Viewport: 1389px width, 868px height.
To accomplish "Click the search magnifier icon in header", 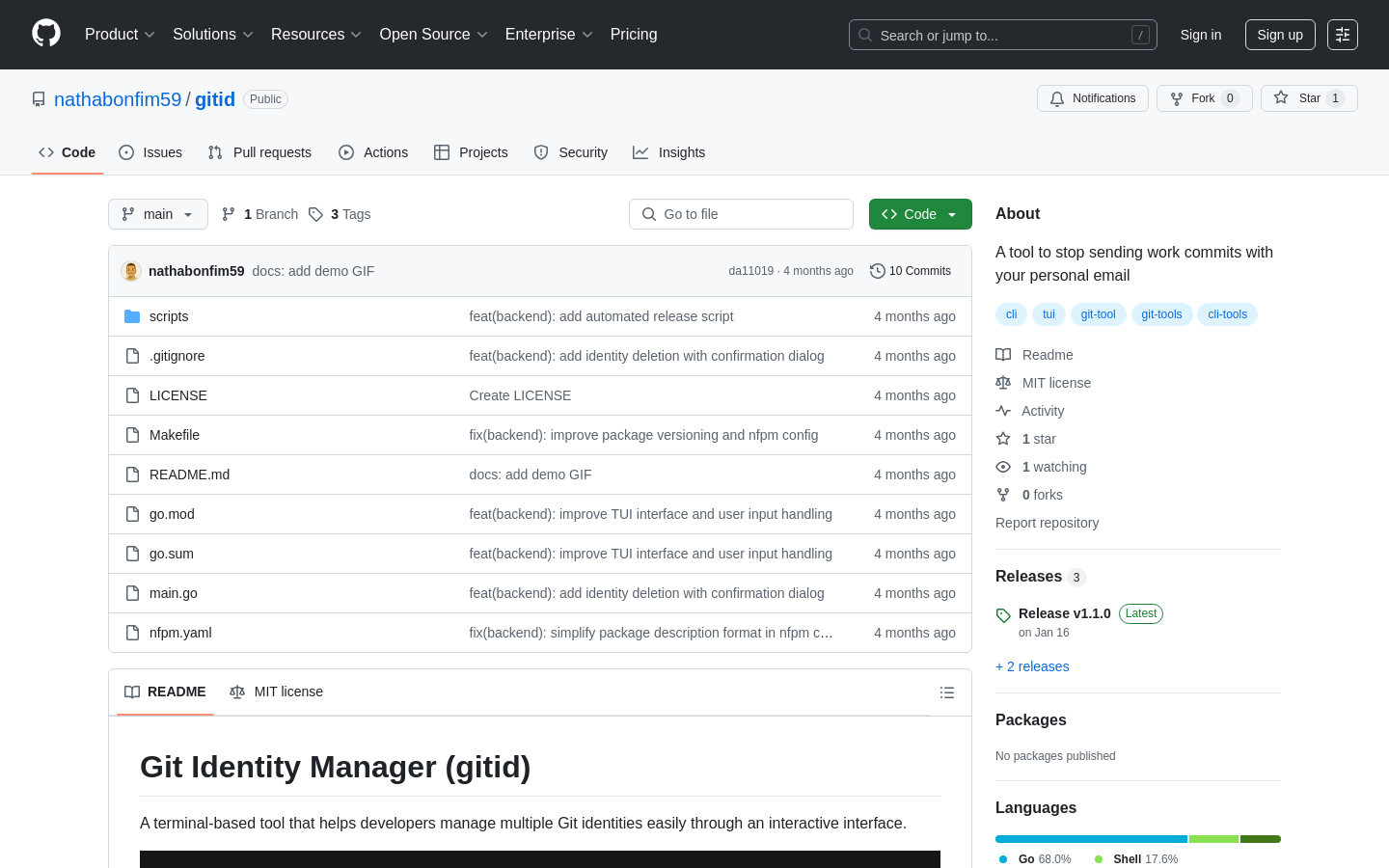I will pos(865,35).
